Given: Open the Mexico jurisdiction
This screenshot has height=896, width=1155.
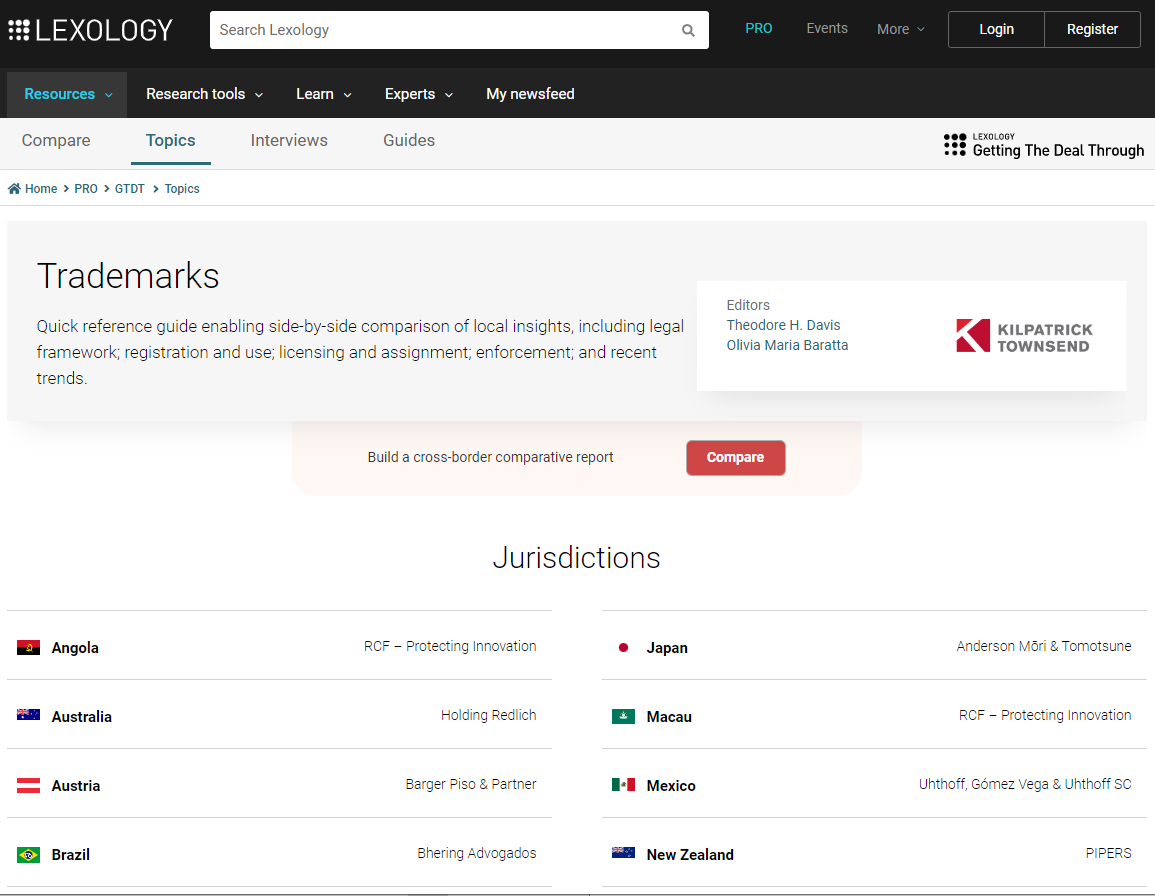Looking at the screenshot, I should click(671, 785).
